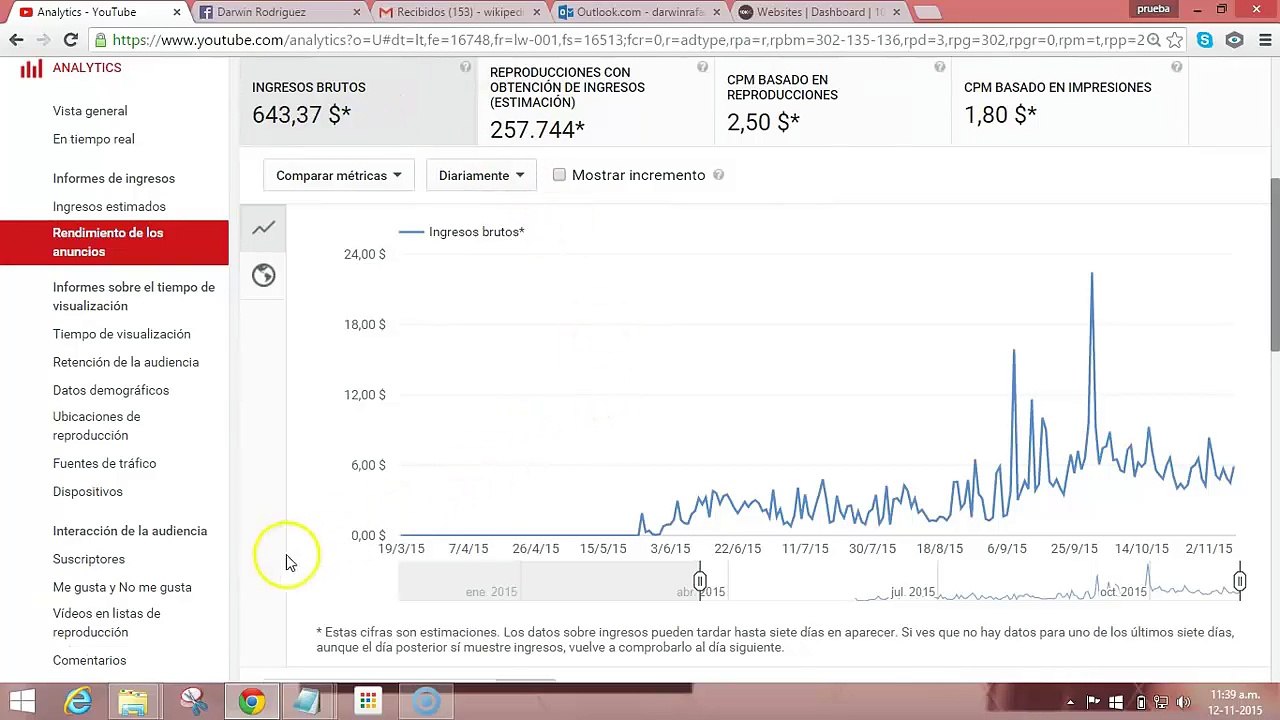Screen dimensions: 1280x720
Task: Open help for CPM basado en reproducciones
Action: click(x=939, y=67)
